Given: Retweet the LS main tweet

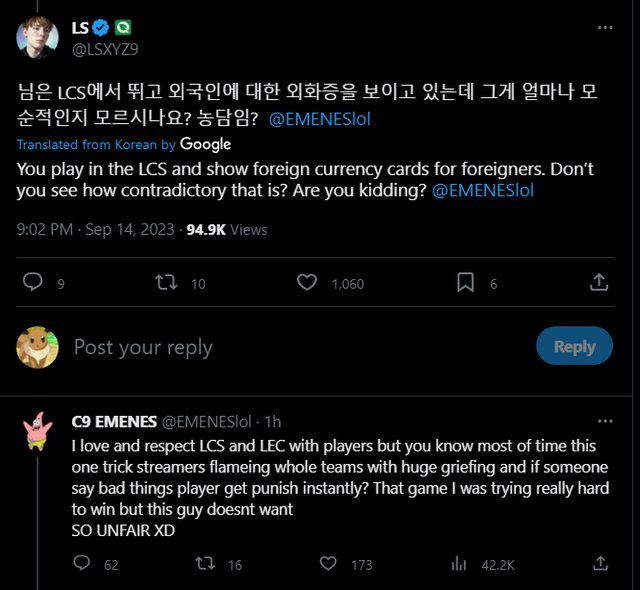Looking at the screenshot, I should [167, 283].
